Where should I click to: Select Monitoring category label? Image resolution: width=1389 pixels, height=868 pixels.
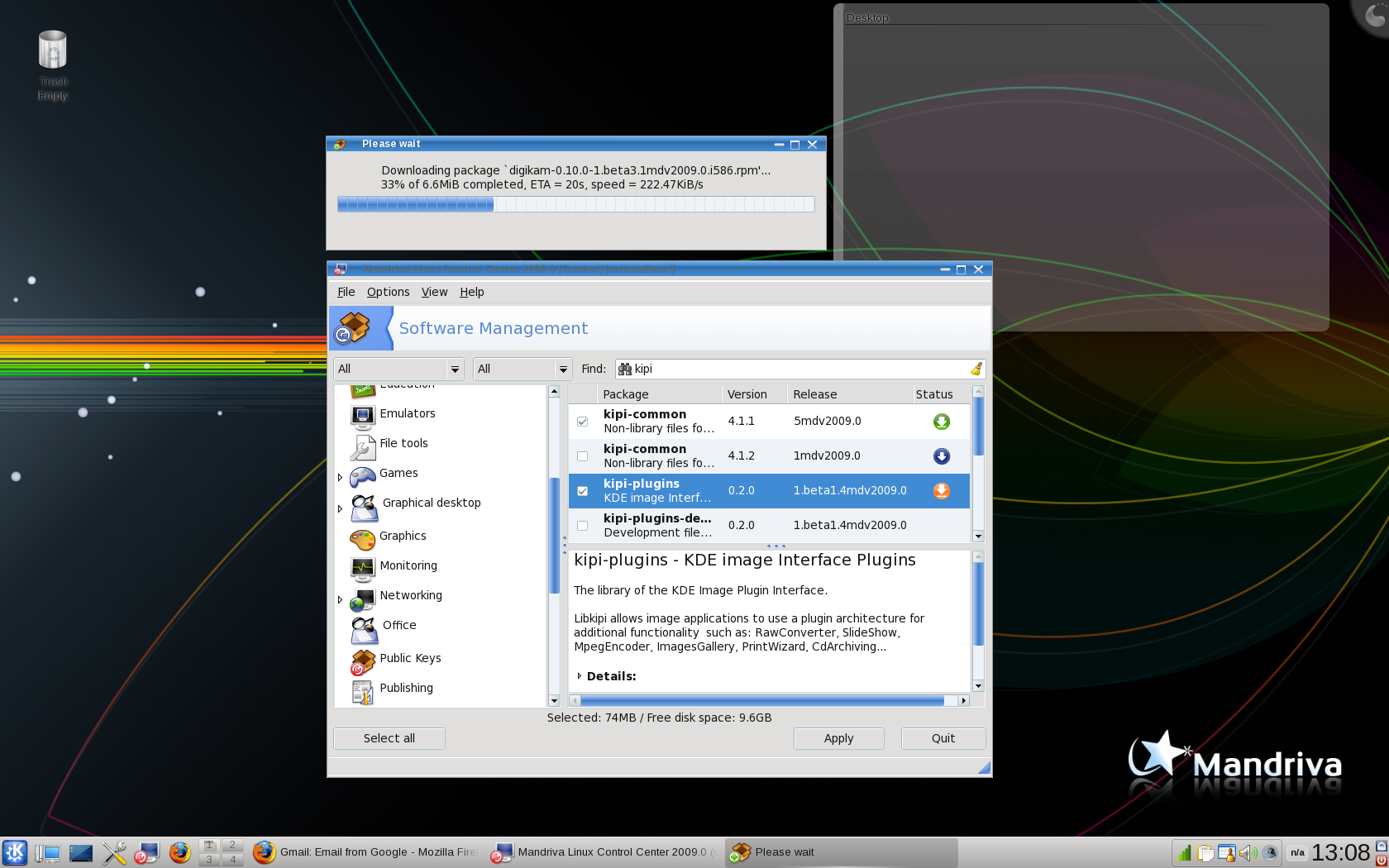tap(408, 565)
